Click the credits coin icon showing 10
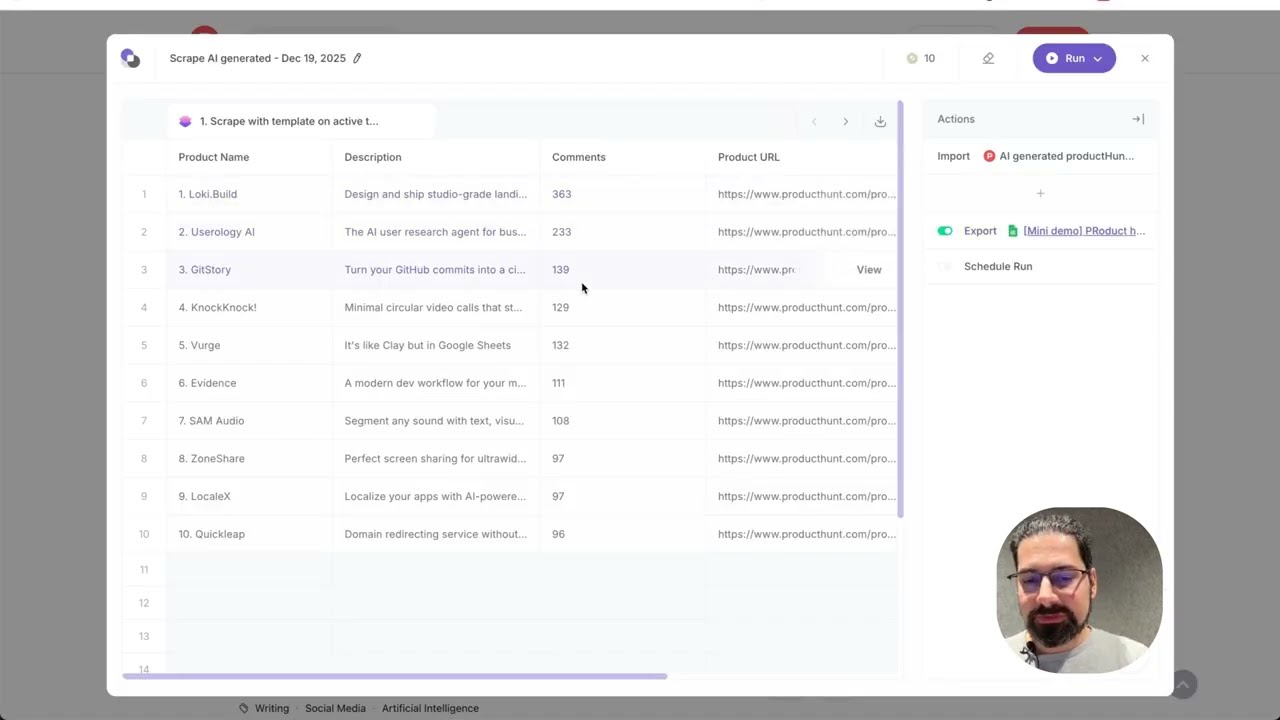 click(912, 58)
